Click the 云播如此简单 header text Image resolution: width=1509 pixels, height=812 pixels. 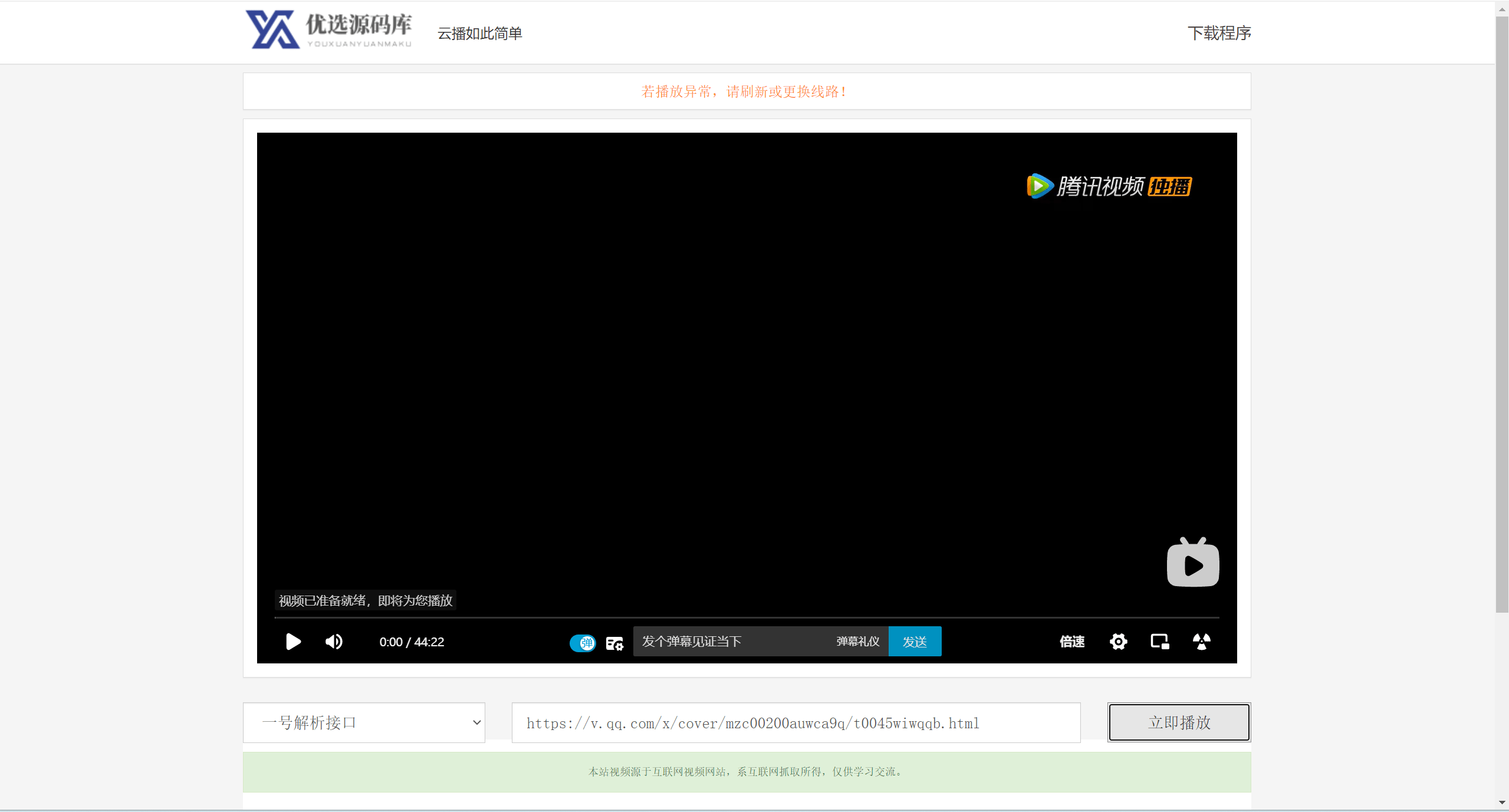pos(480,34)
